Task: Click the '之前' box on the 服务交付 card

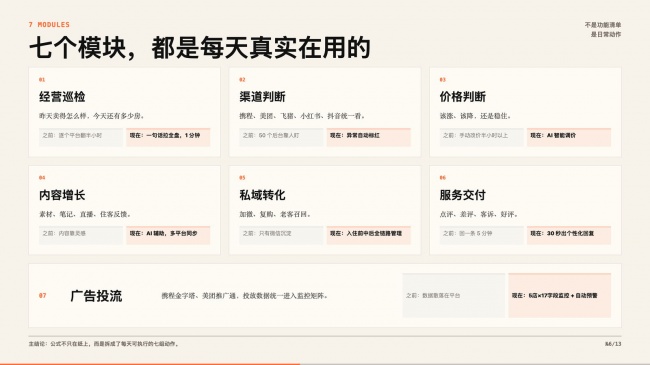Action: [482, 235]
